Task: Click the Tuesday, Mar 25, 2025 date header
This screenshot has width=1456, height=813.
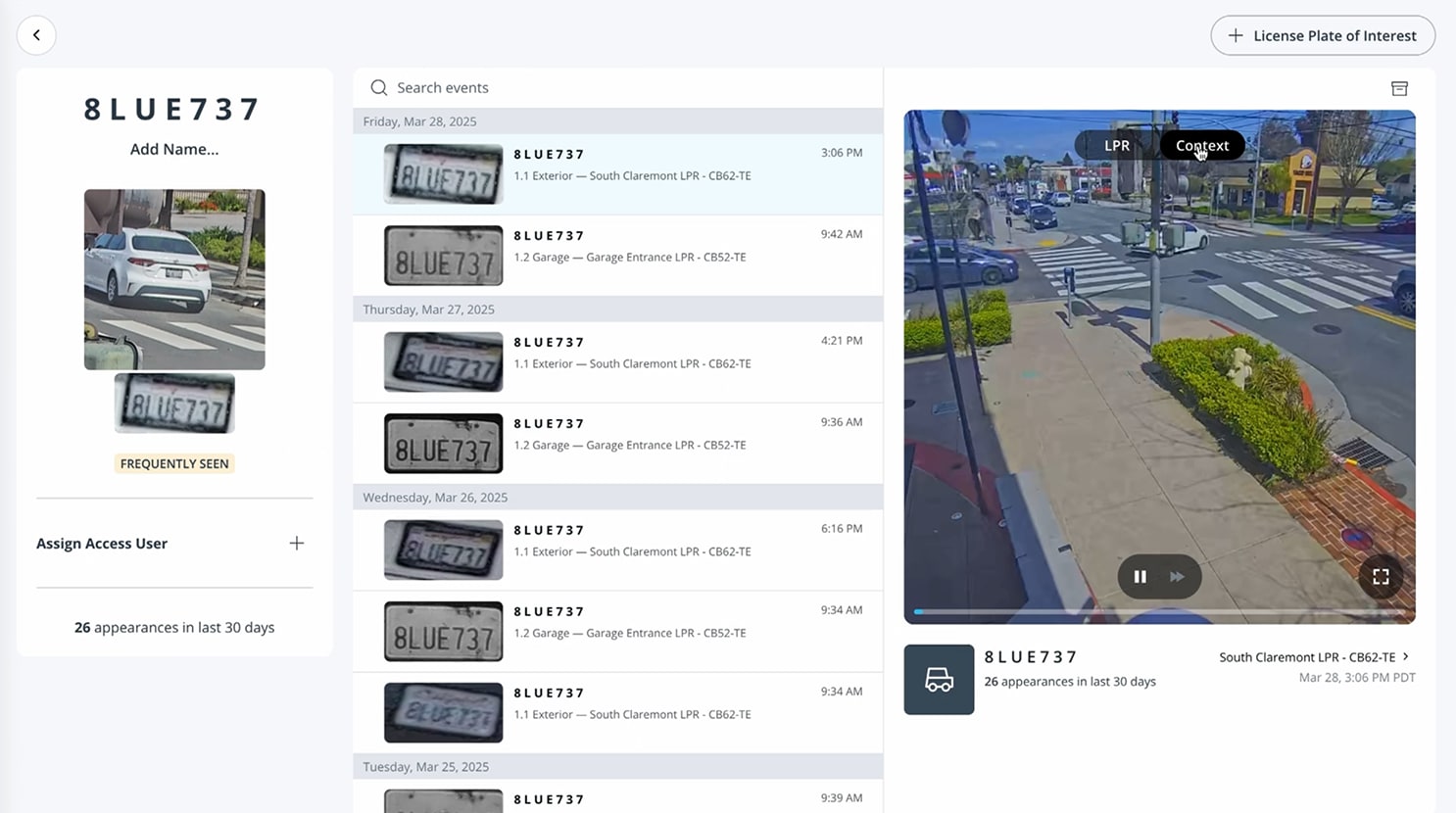Action: (x=617, y=767)
